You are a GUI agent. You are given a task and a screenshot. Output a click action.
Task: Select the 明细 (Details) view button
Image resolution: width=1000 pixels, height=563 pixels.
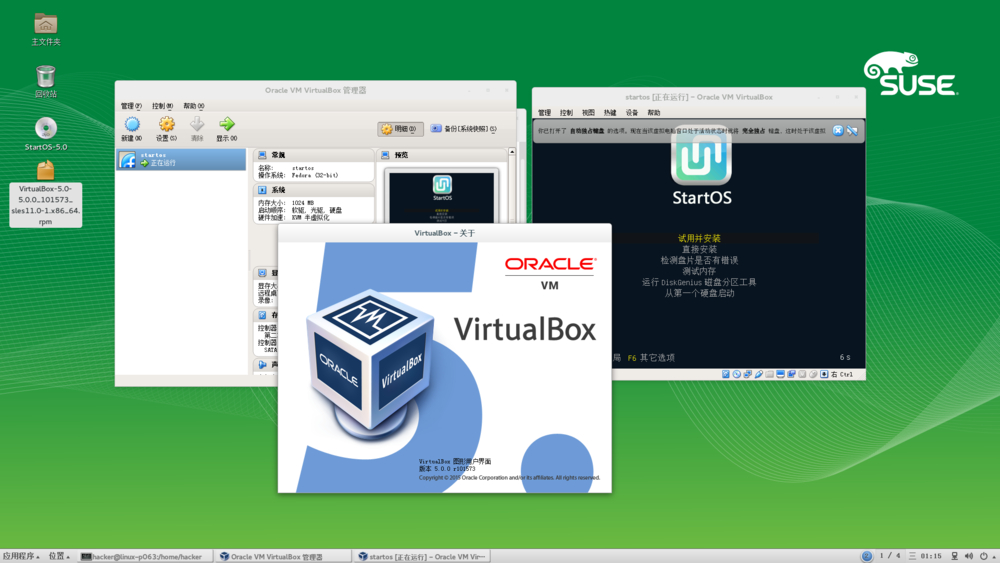click(400, 129)
